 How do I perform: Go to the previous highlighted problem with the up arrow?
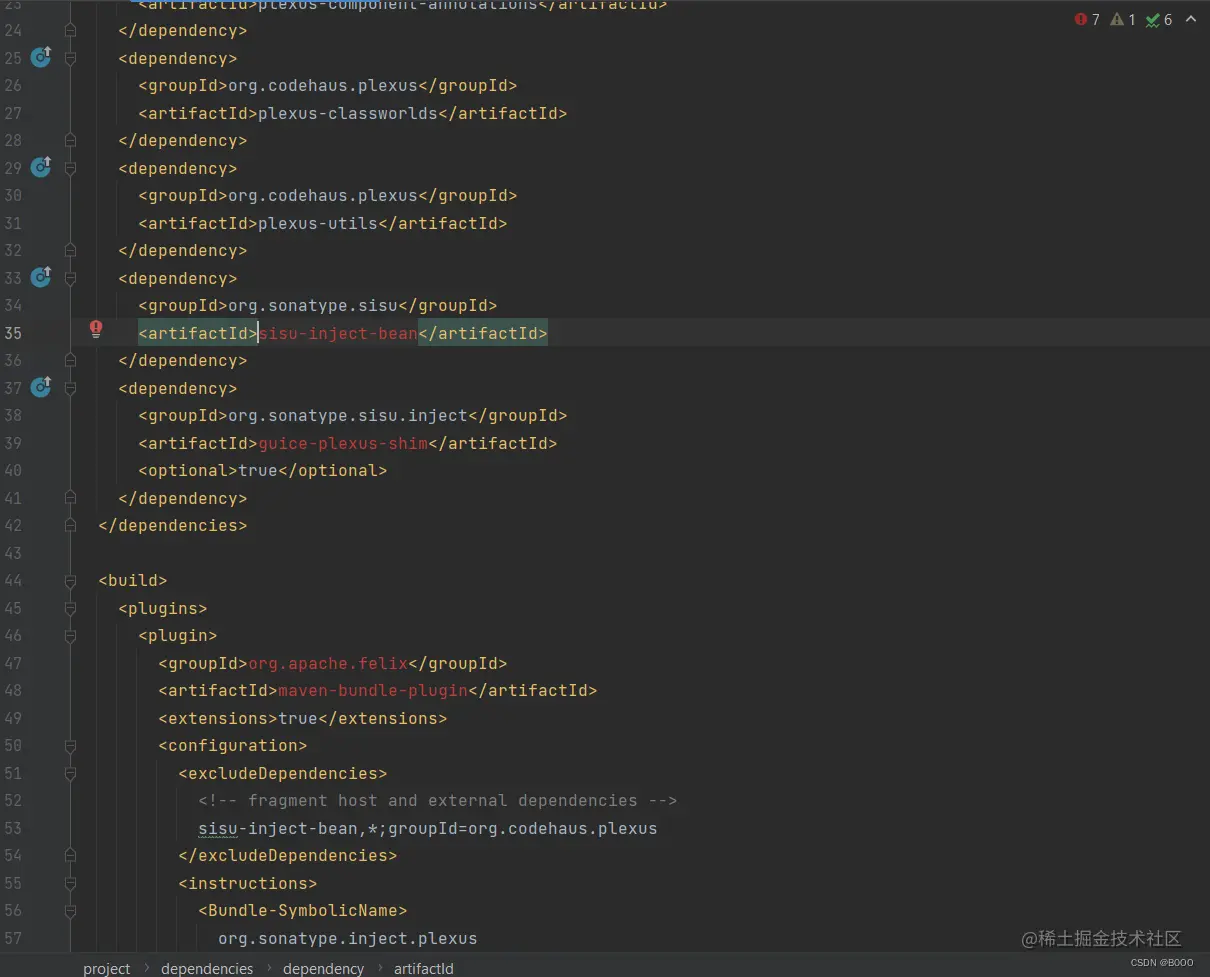[1191, 20]
